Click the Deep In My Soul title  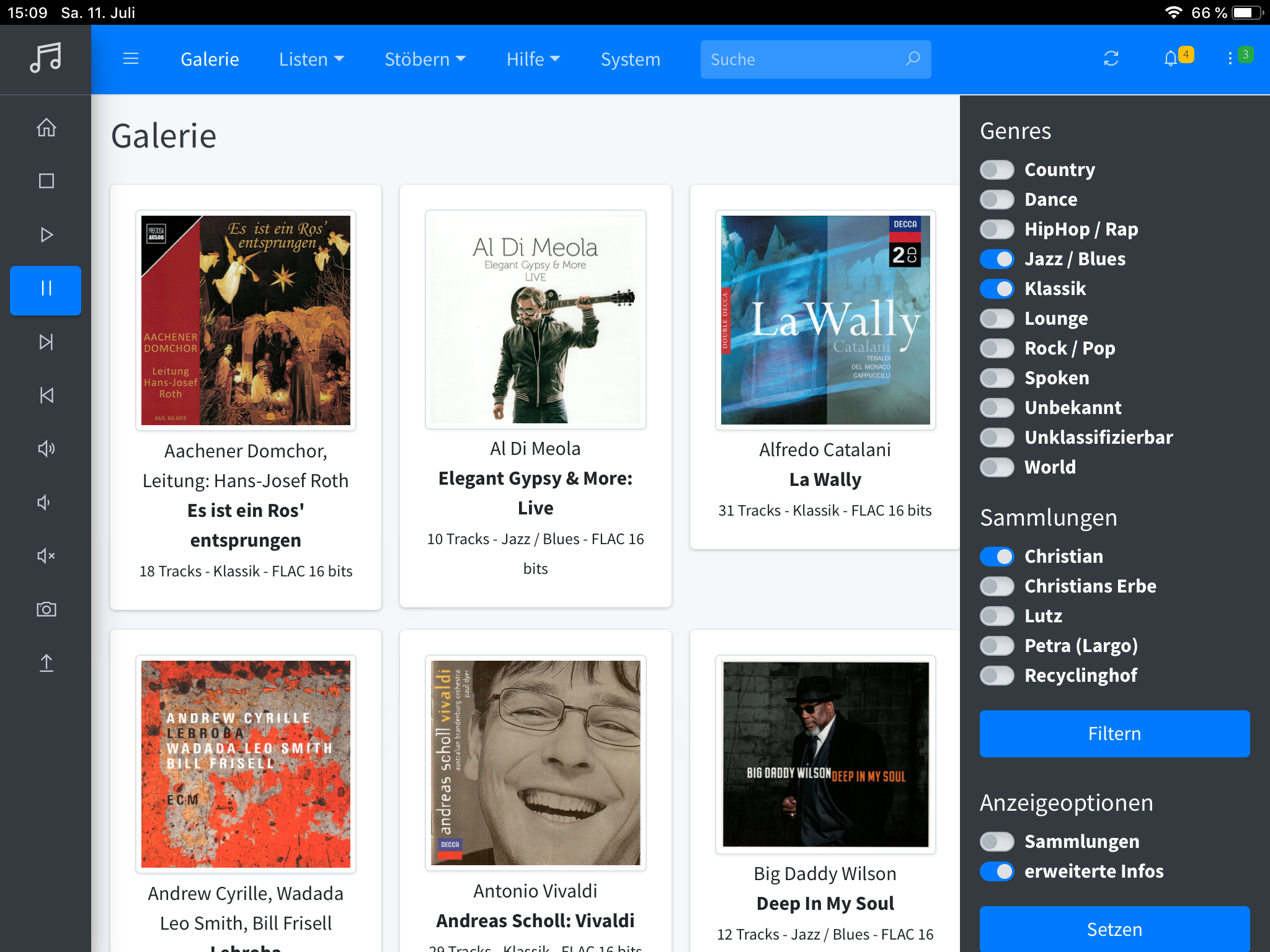point(825,904)
